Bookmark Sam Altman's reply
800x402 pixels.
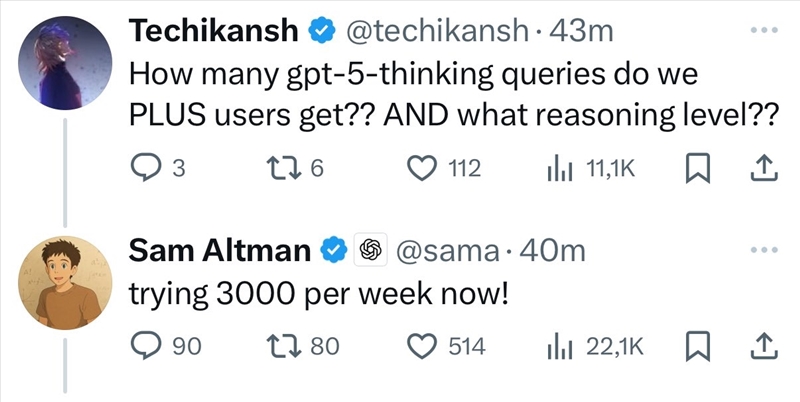(695, 346)
